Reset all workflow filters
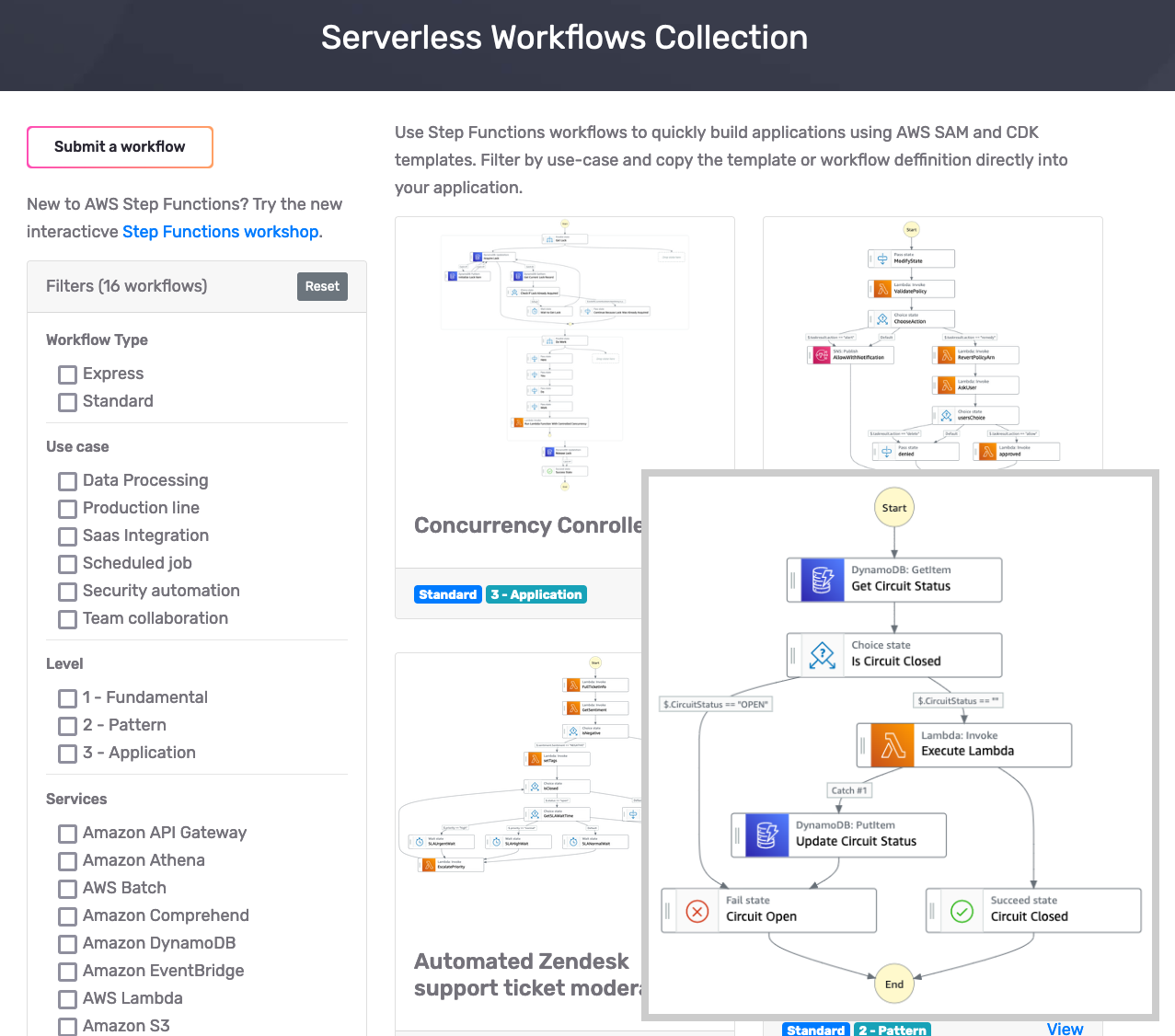 322,286
